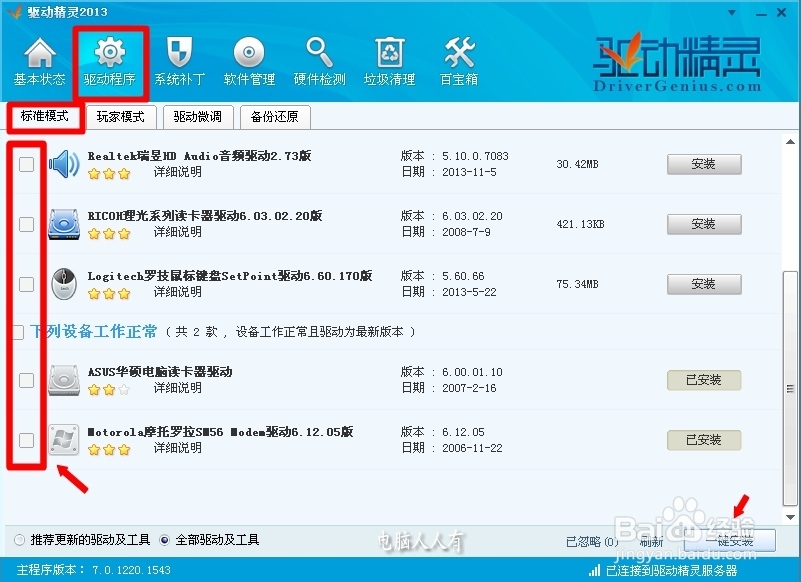
Task: Click the Motorola modem Windows icon
Action: (x=64, y=440)
